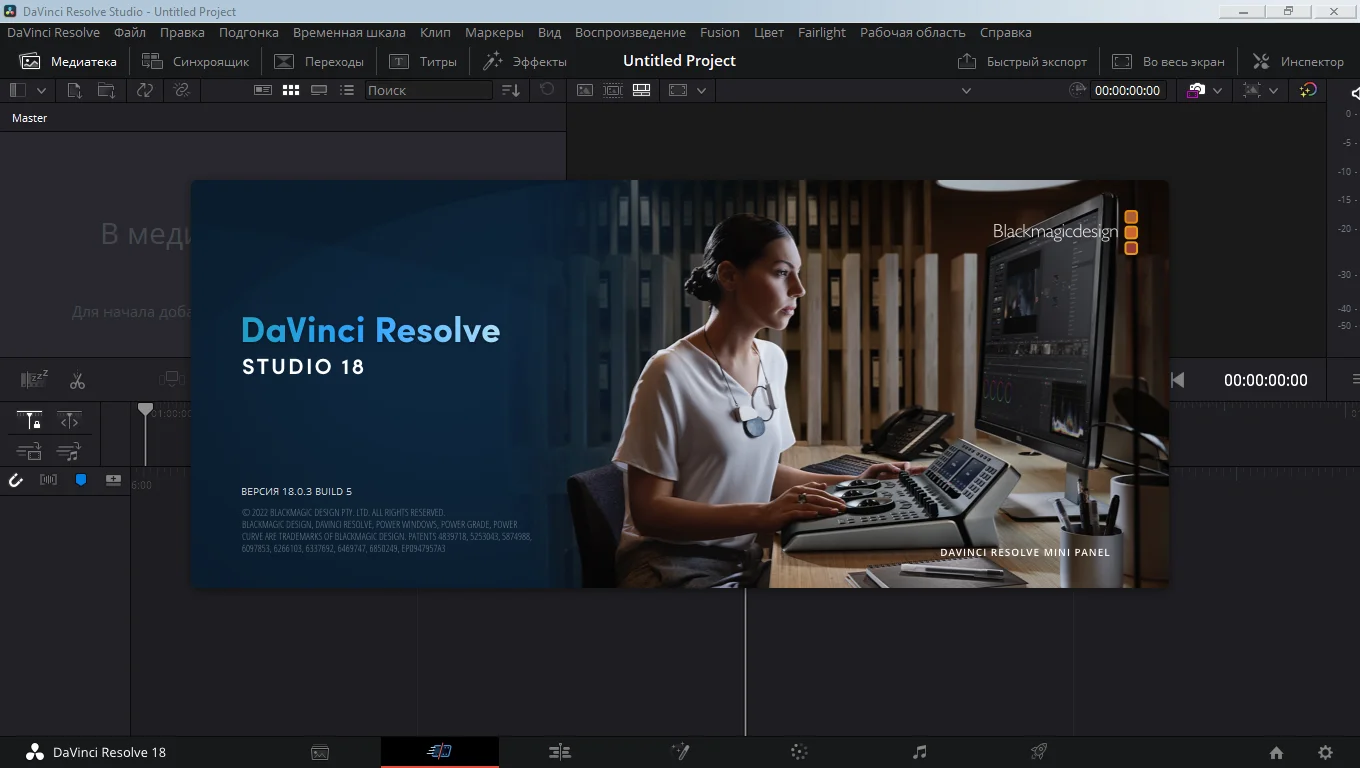Click the color grade bypass sparkle icon
Screen dimensions: 1360x768
[1308, 90]
